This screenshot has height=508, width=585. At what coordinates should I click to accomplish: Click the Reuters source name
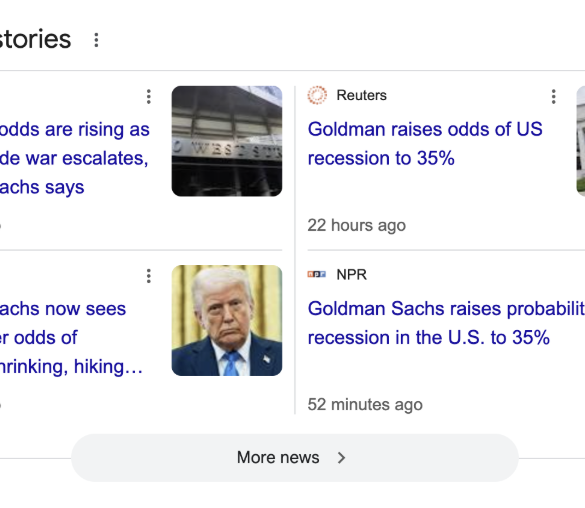[362, 95]
